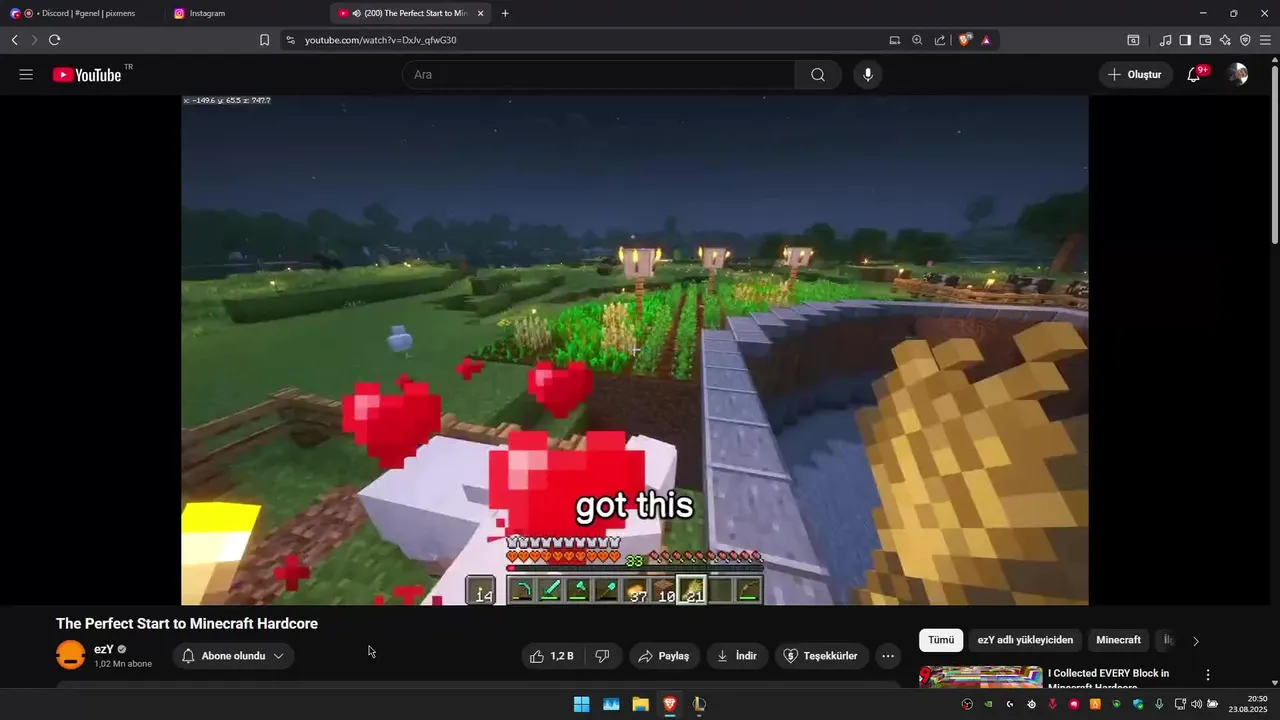Open a new browser tab

click(505, 13)
